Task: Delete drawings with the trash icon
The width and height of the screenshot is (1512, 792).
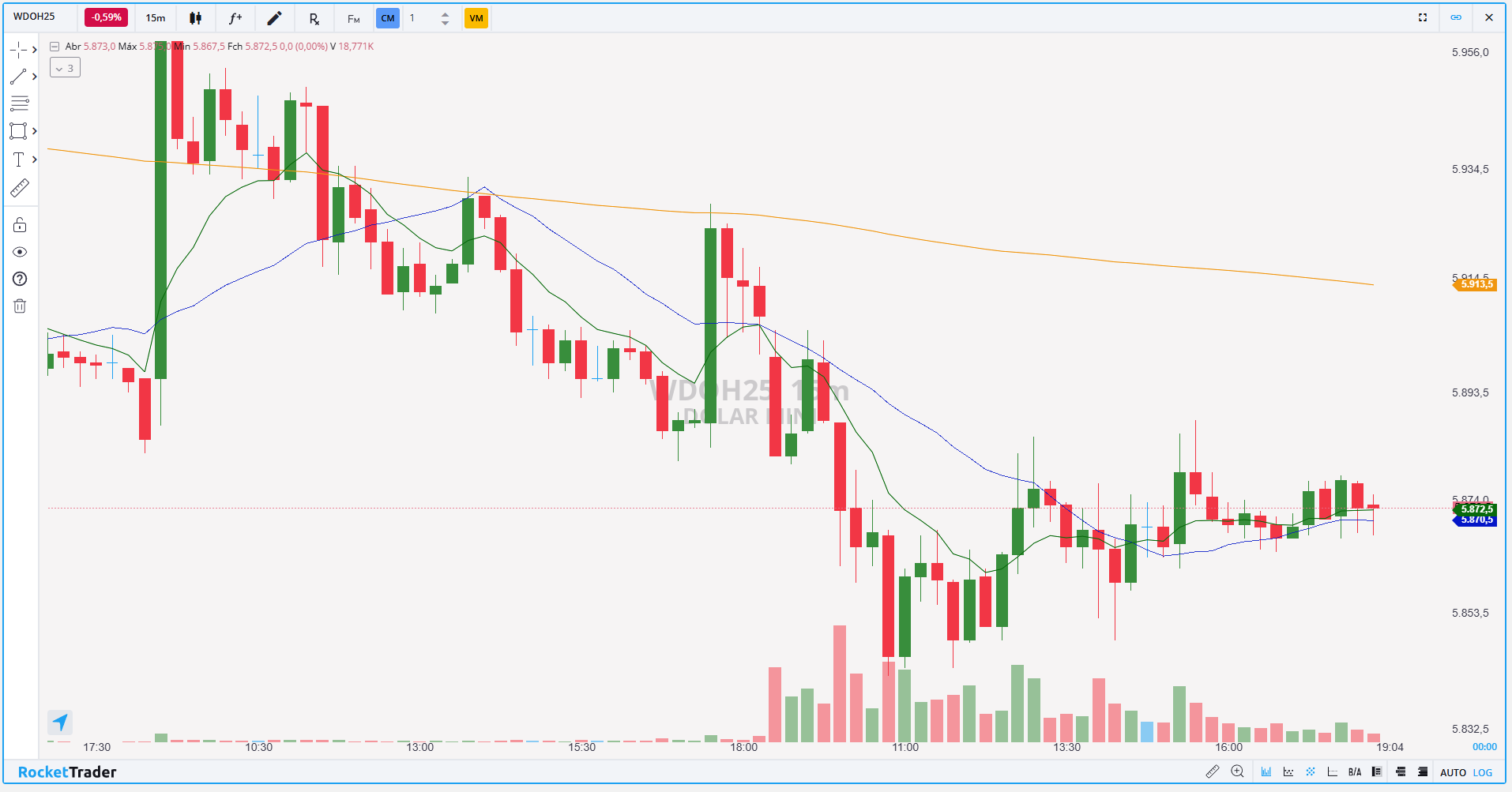Action: (20, 306)
